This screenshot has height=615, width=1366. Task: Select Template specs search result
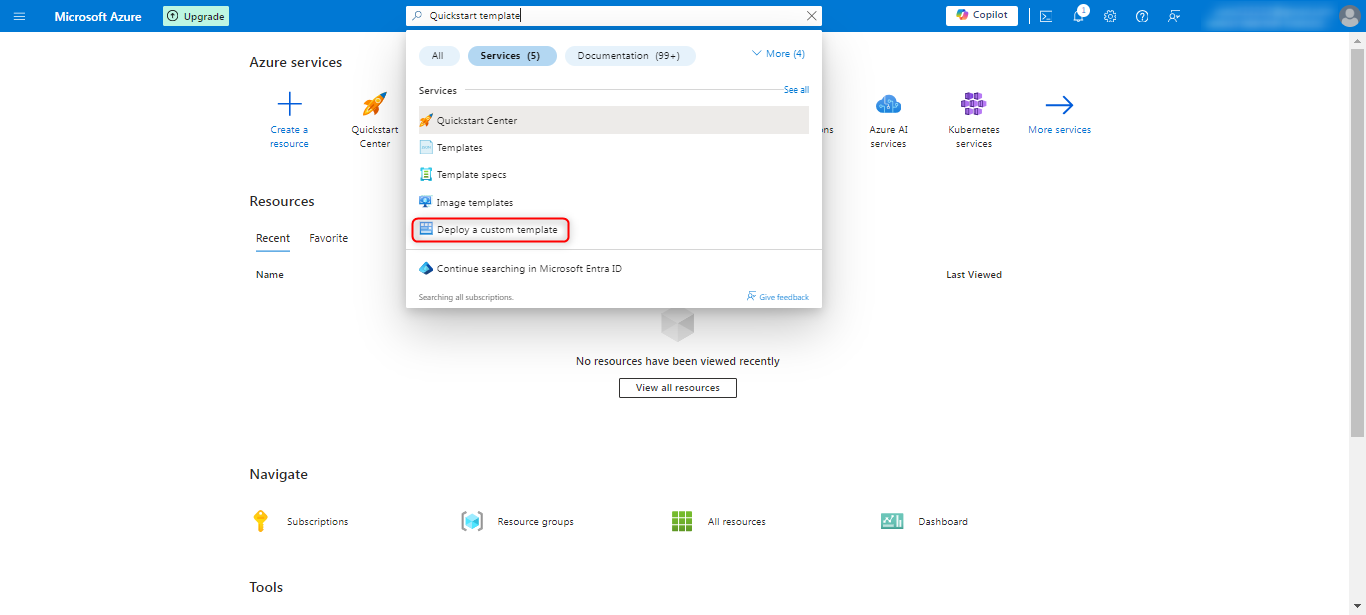point(613,174)
